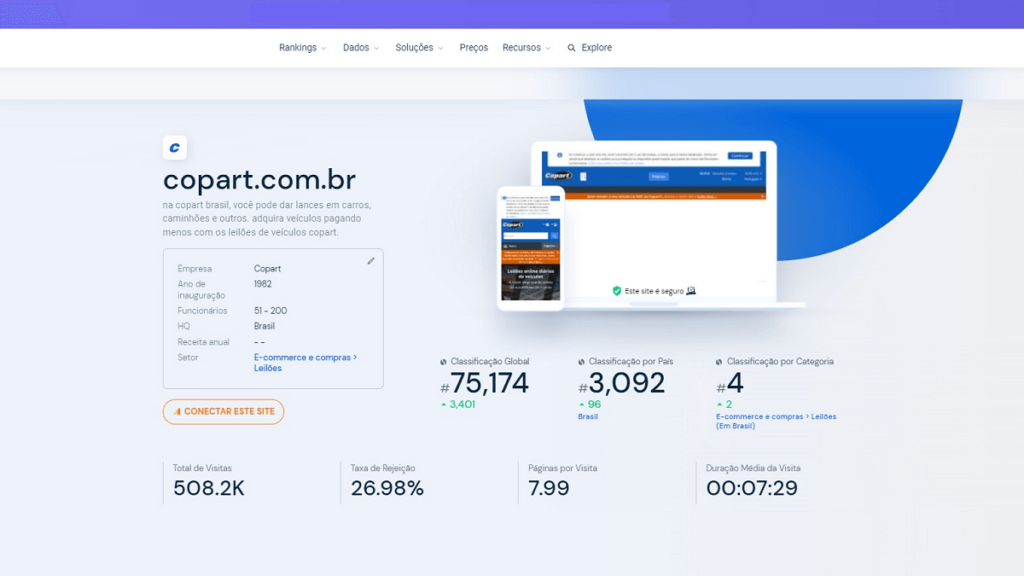Screen dimensions: 1024x576
Task: Click the search magnifier icon beside Explore
Action: tap(572, 48)
